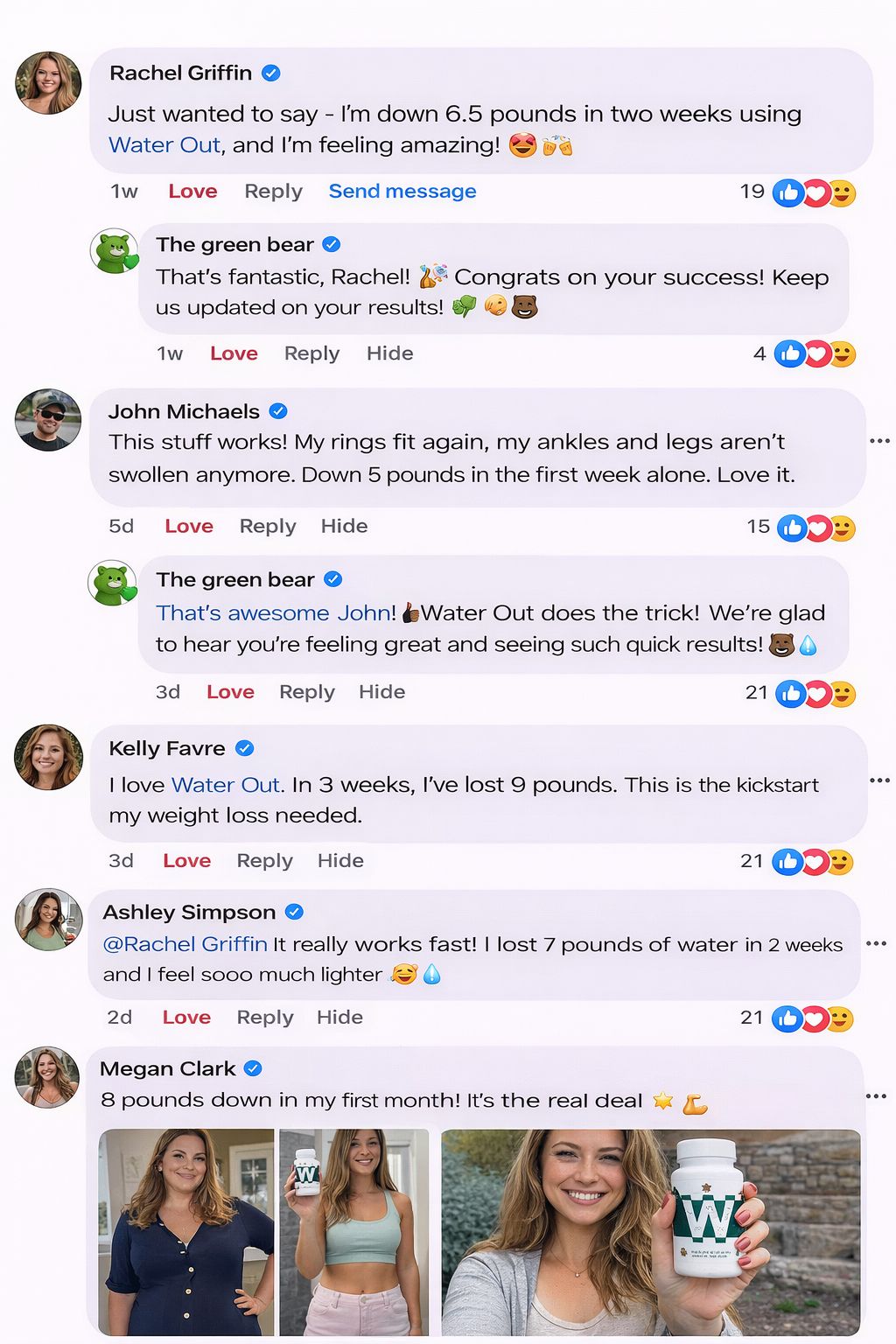
Task: Open John Michaels' profile picture
Action: point(48,420)
